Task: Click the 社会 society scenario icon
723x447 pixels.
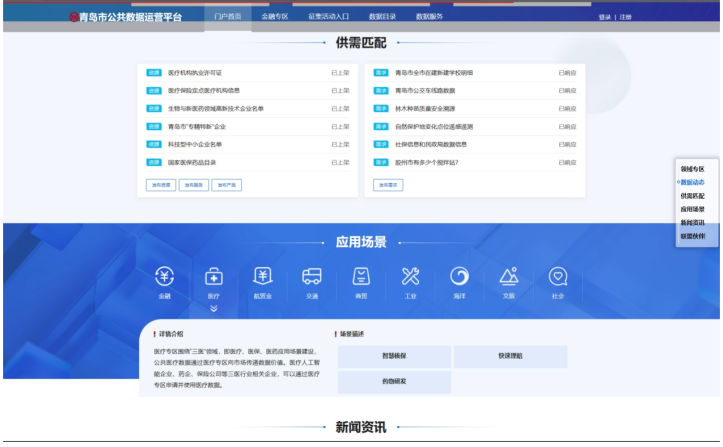Action: 558,277
